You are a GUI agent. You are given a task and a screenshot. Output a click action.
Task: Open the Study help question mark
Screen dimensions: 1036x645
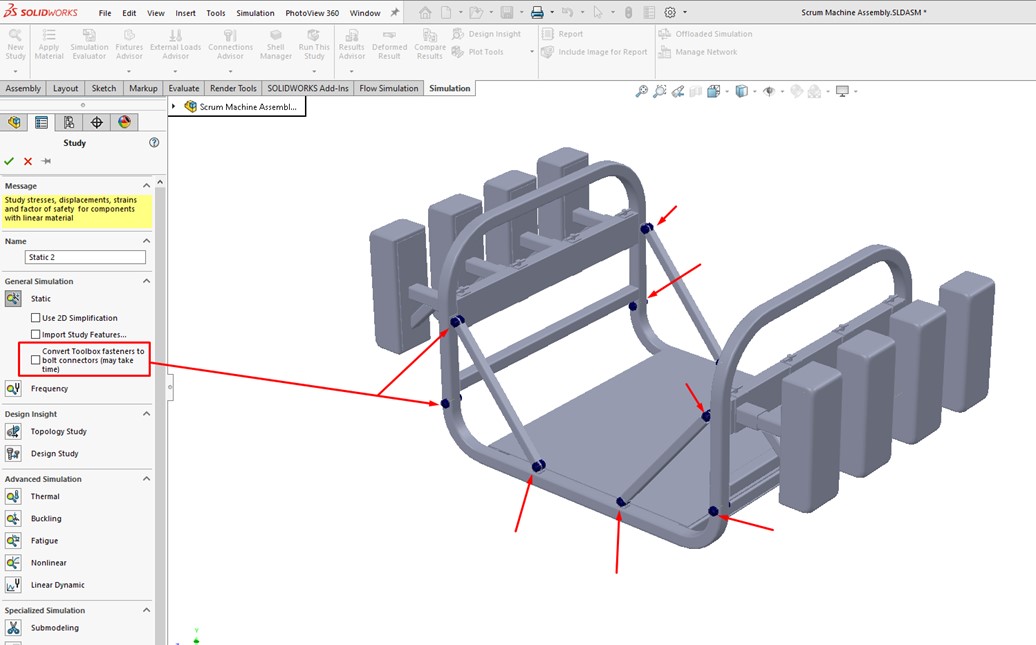pos(154,143)
